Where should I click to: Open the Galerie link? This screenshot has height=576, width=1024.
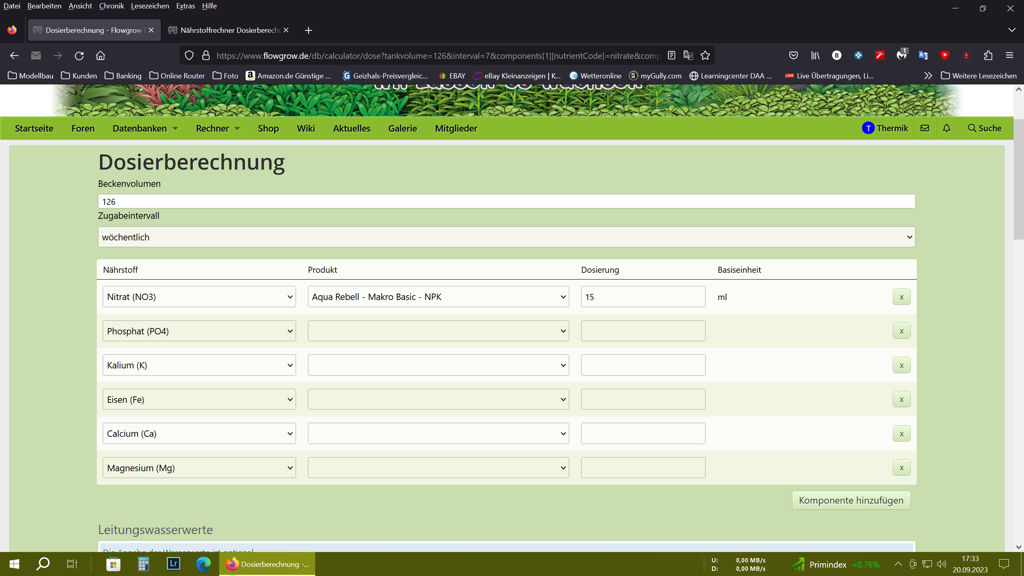click(x=402, y=128)
